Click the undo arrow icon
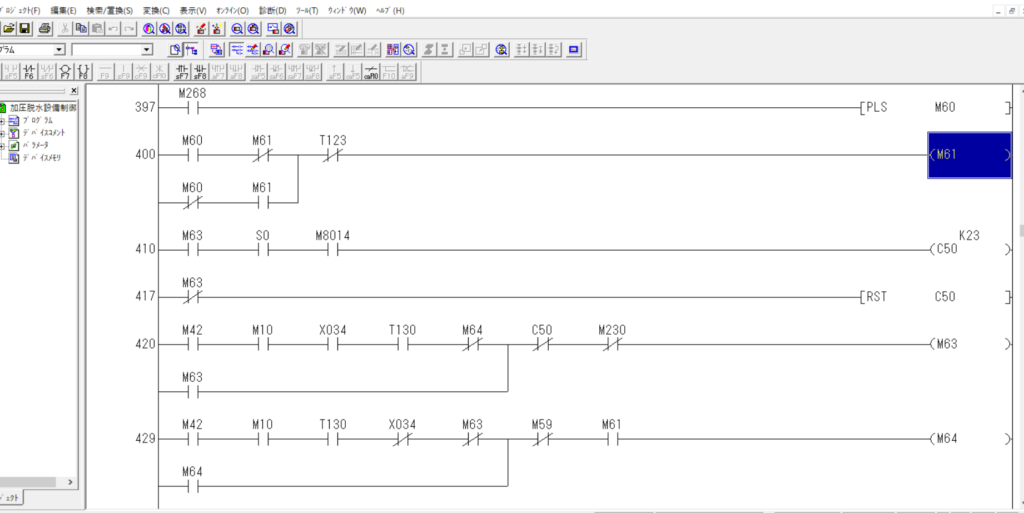The width and height of the screenshot is (1024, 513). click(114, 29)
